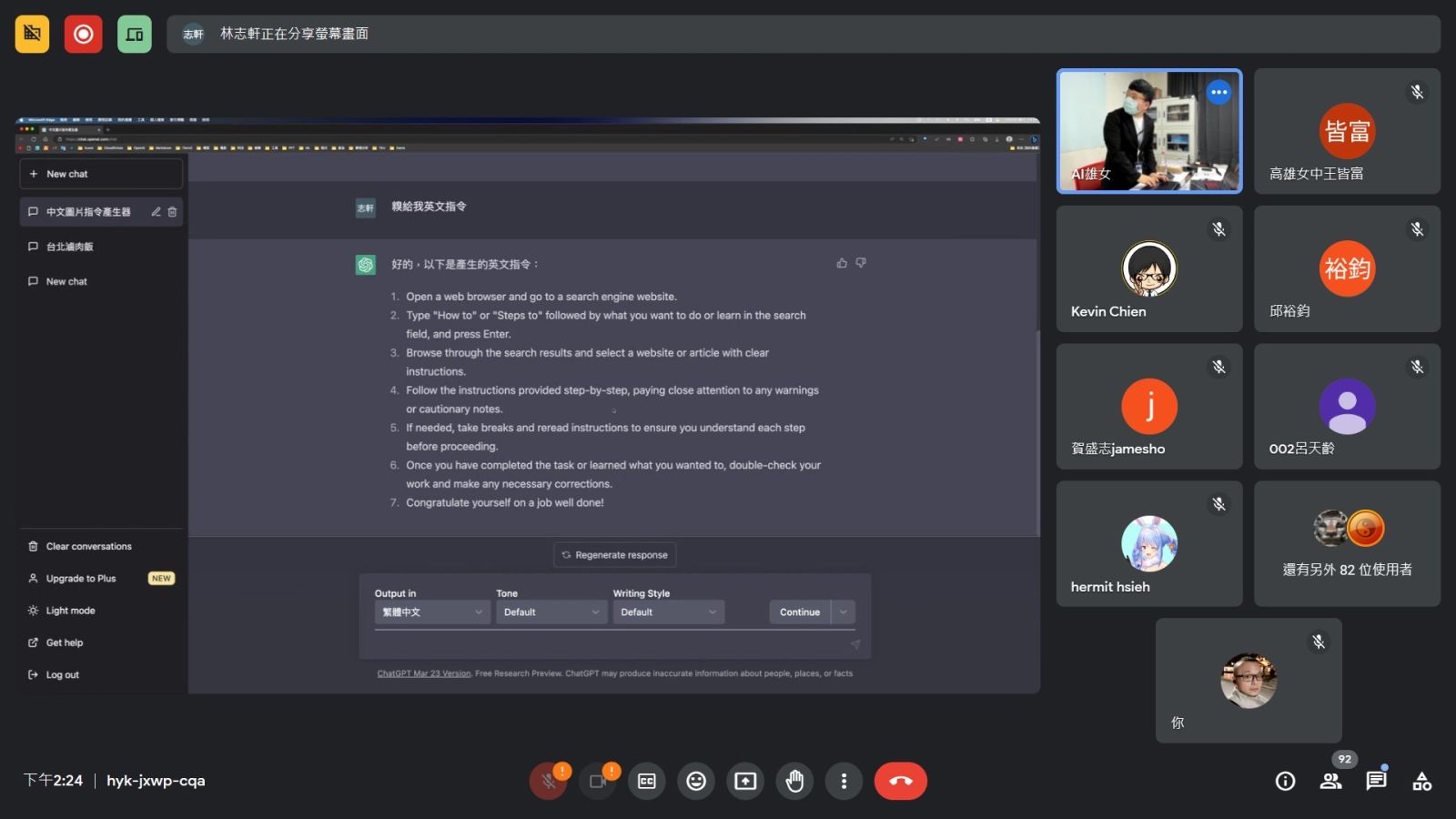Open the more options three-dot menu
Screen dimensions: 1456x819
coord(844,781)
